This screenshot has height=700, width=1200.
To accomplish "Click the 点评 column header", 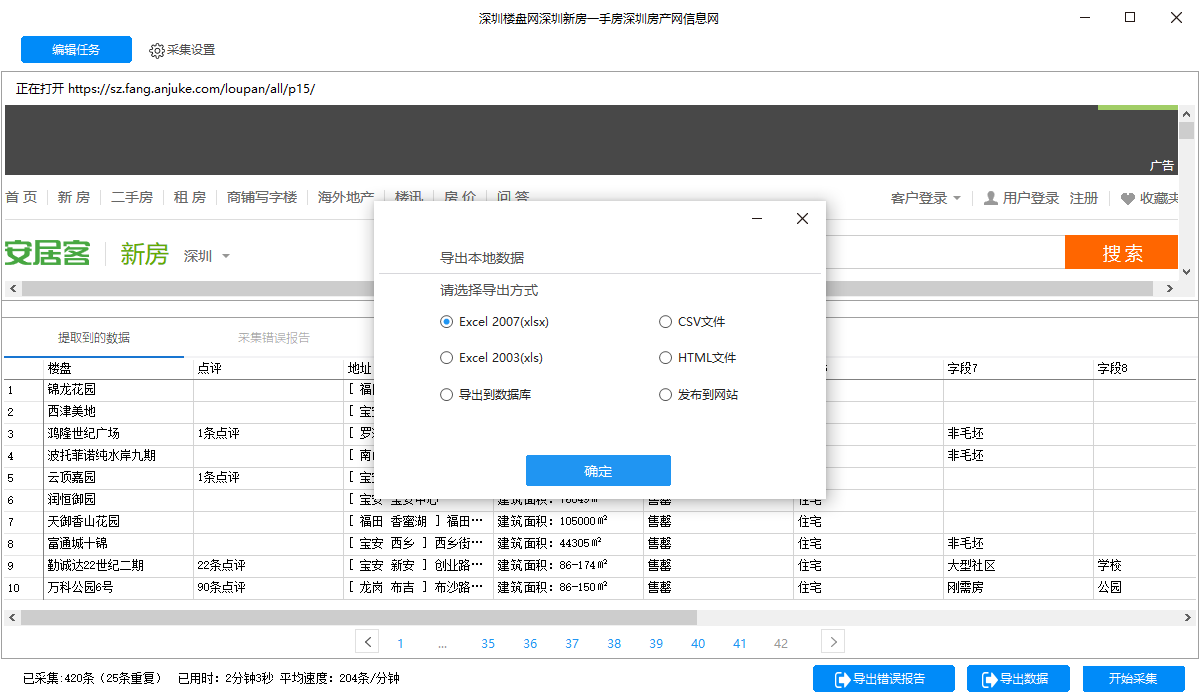I will pos(268,368).
